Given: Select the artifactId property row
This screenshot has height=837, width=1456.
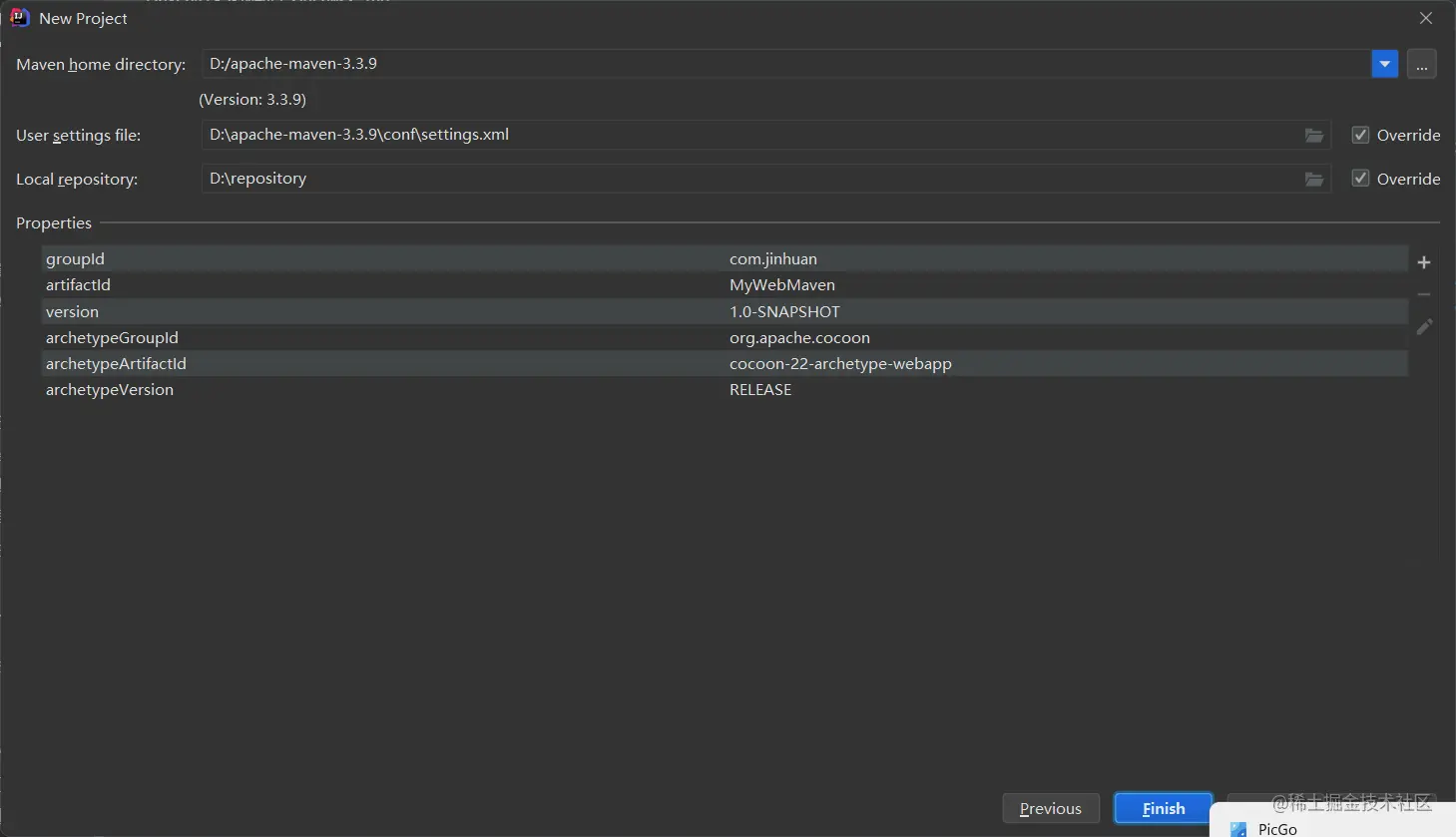Looking at the screenshot, I should point(725,284).
